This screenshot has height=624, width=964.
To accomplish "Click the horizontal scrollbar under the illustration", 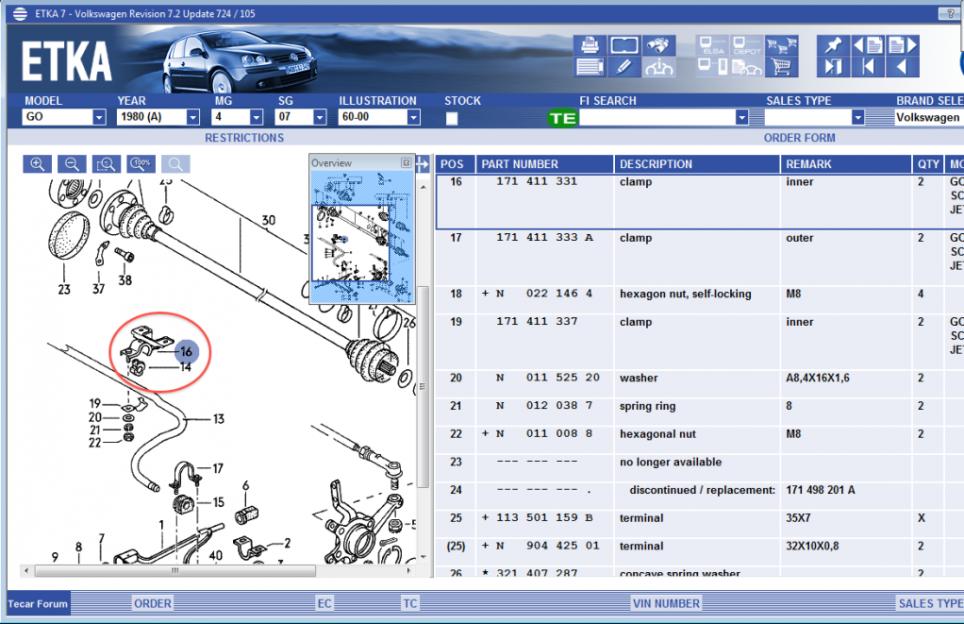I will pos(175,571).
